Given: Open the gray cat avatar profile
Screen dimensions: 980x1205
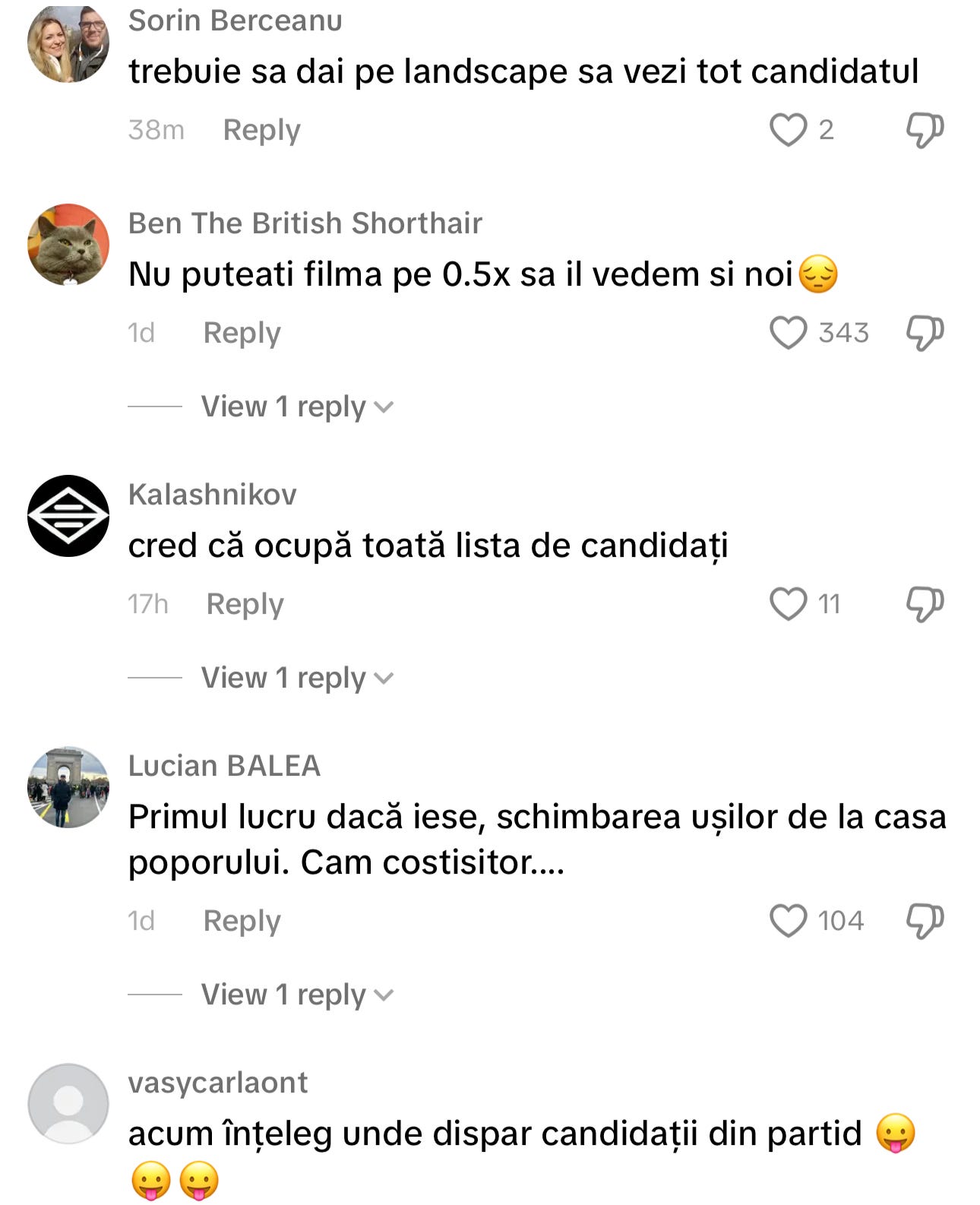Looking at the screenshot, I should point(68,245).
